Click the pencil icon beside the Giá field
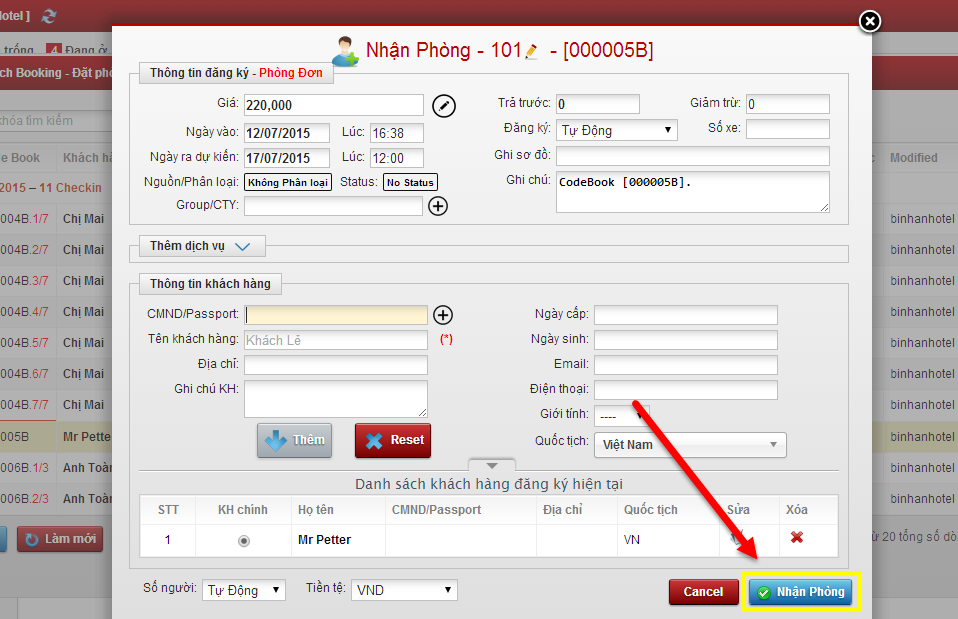Viewport: 958px width, 619px height. click(443, 105)
